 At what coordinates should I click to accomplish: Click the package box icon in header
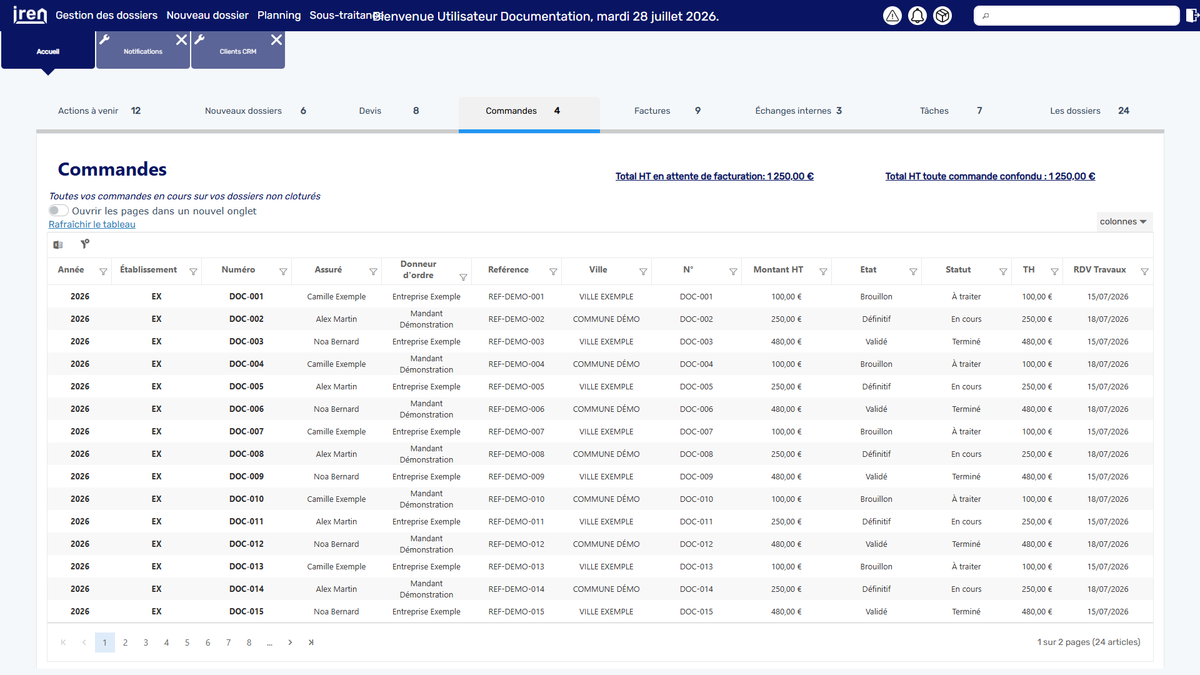point(942,16)
